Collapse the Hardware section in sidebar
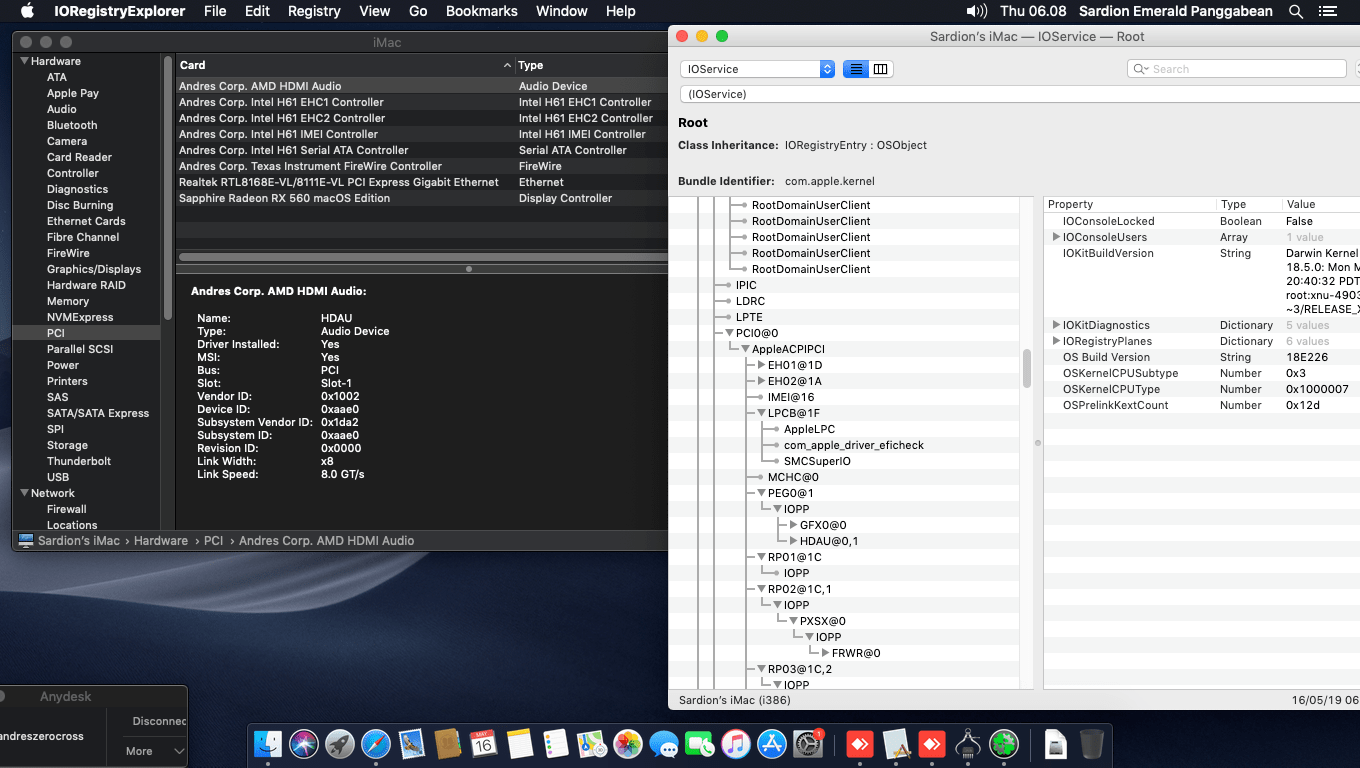The width and height of the screenshot is (1360, 768). [x=24, y=61]
